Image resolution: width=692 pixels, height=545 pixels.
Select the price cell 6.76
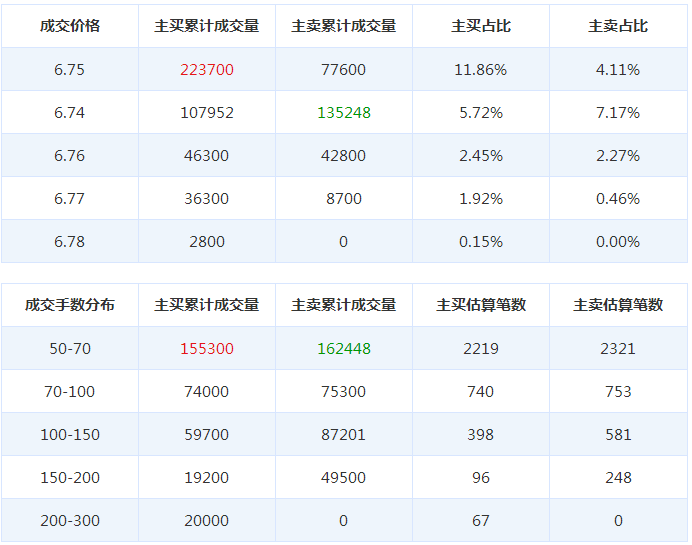click(x=69, y=156)
